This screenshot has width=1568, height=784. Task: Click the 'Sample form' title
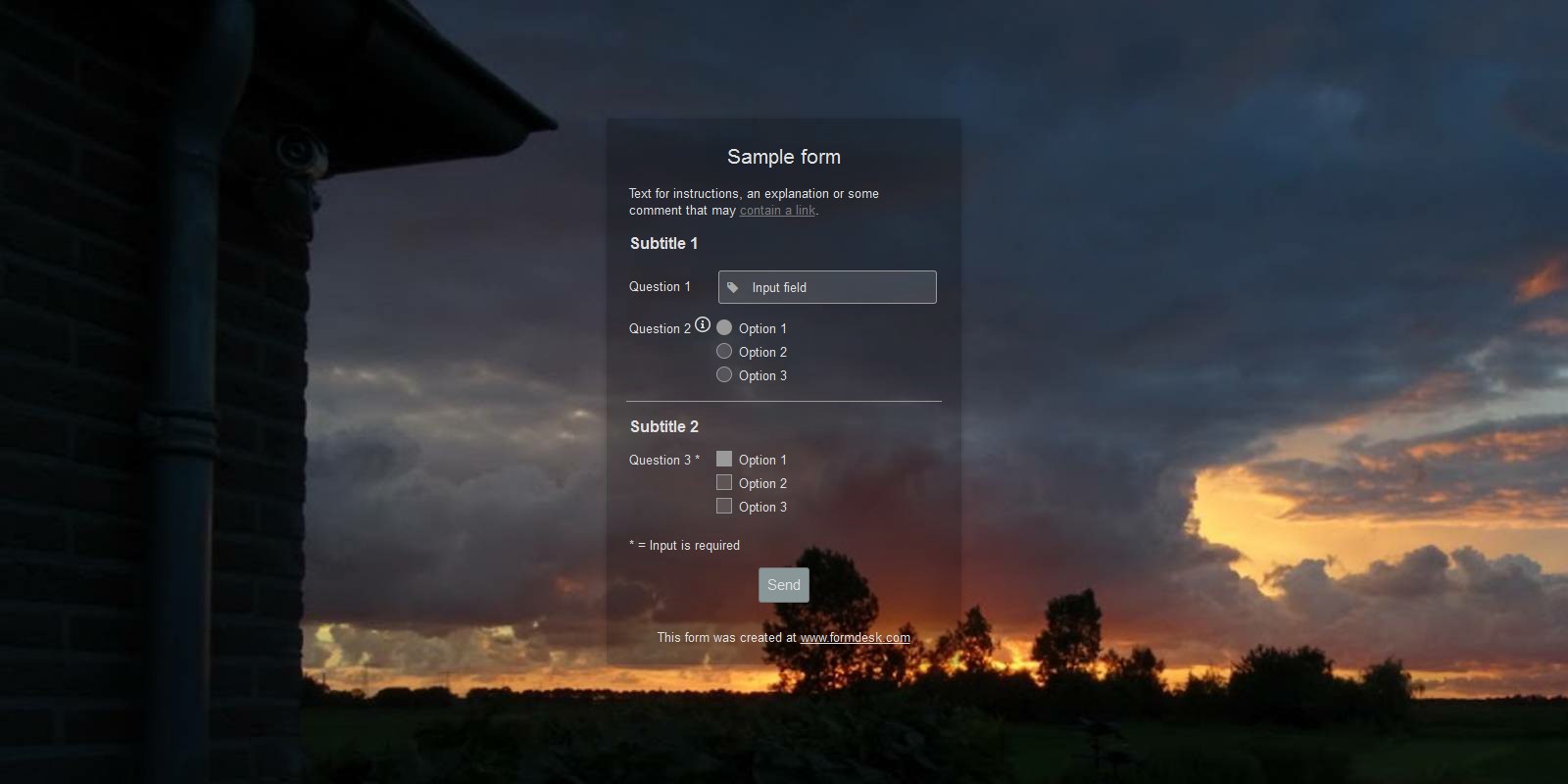click(784, 157)
